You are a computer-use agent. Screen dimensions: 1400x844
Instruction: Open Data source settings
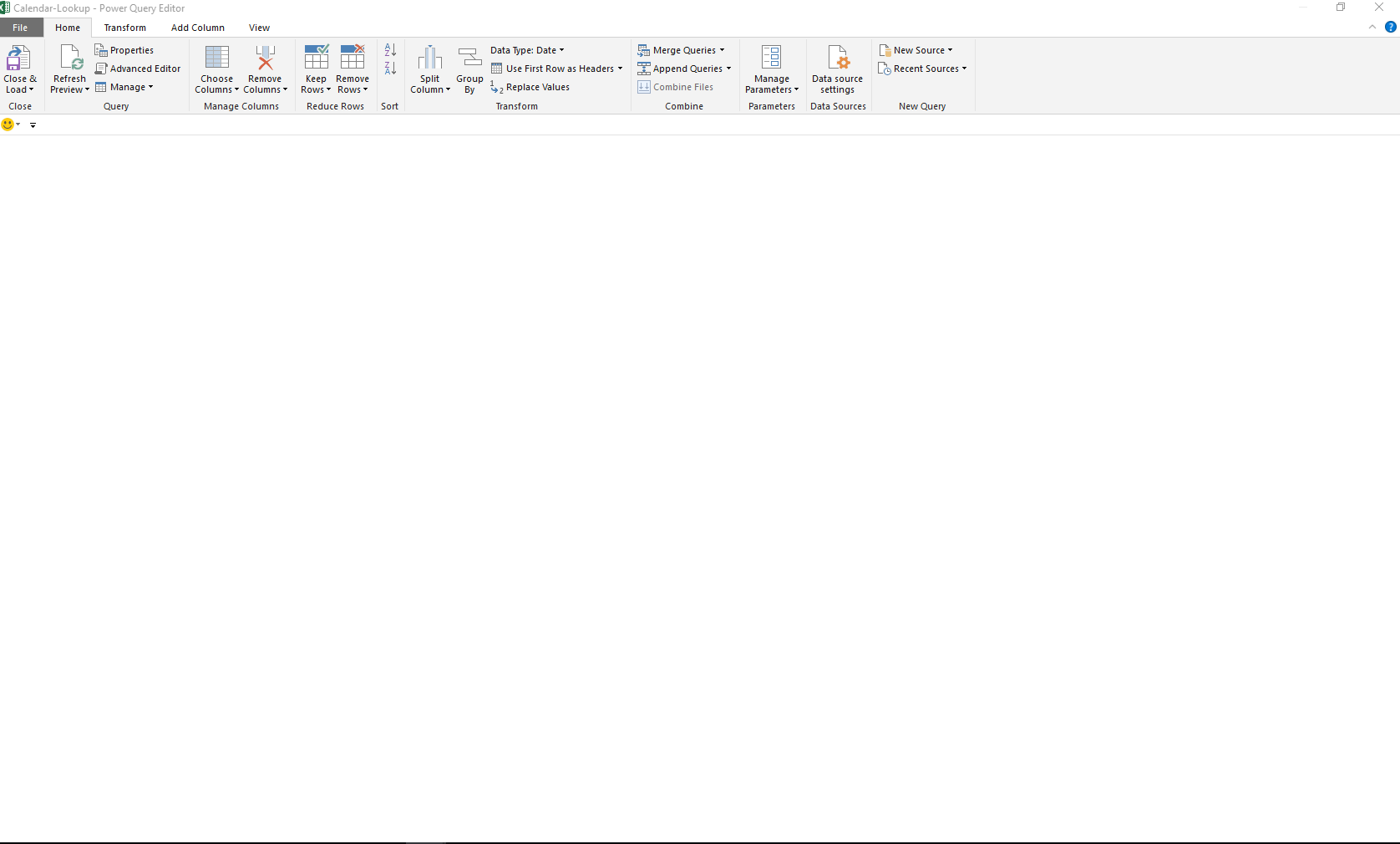(837, 69)
